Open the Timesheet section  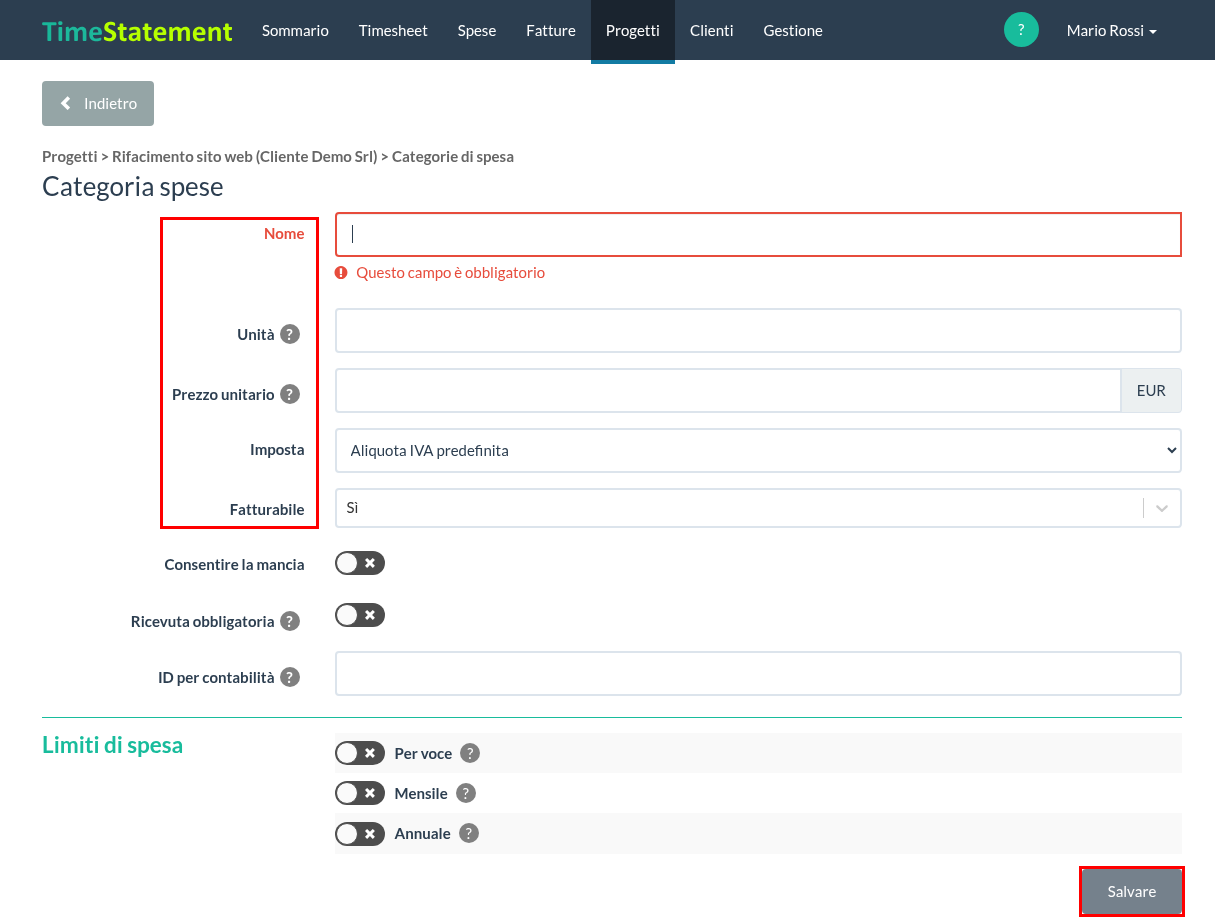[393, 31]
